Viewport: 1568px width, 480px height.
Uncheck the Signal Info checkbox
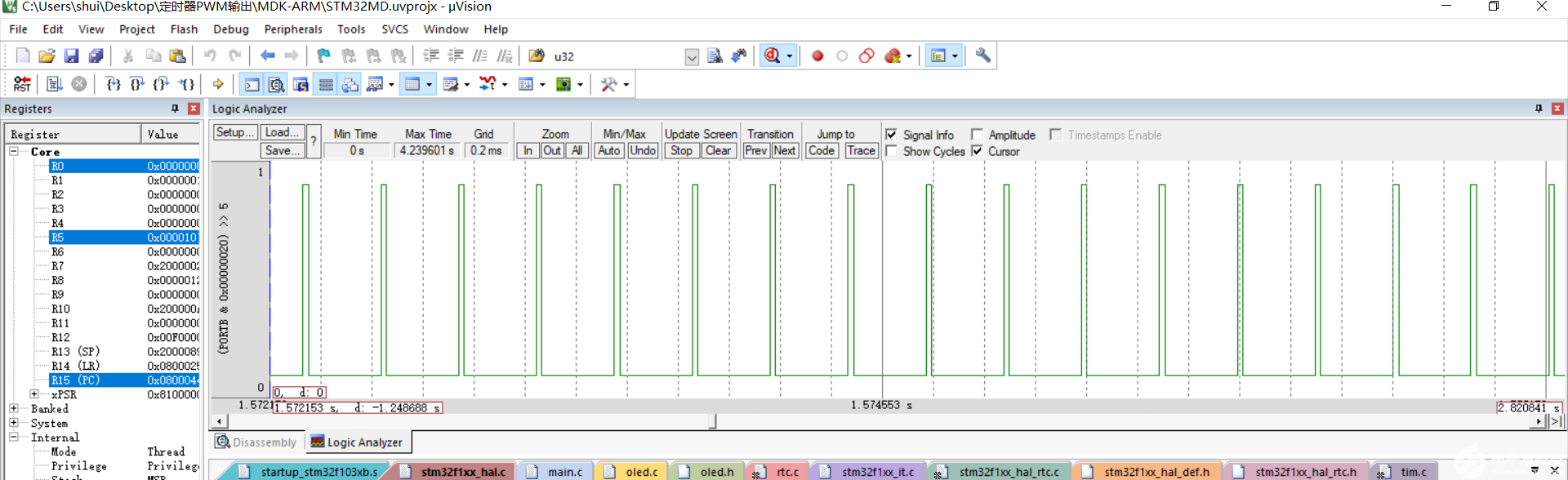pyautogui.click(x=891, y=135)
